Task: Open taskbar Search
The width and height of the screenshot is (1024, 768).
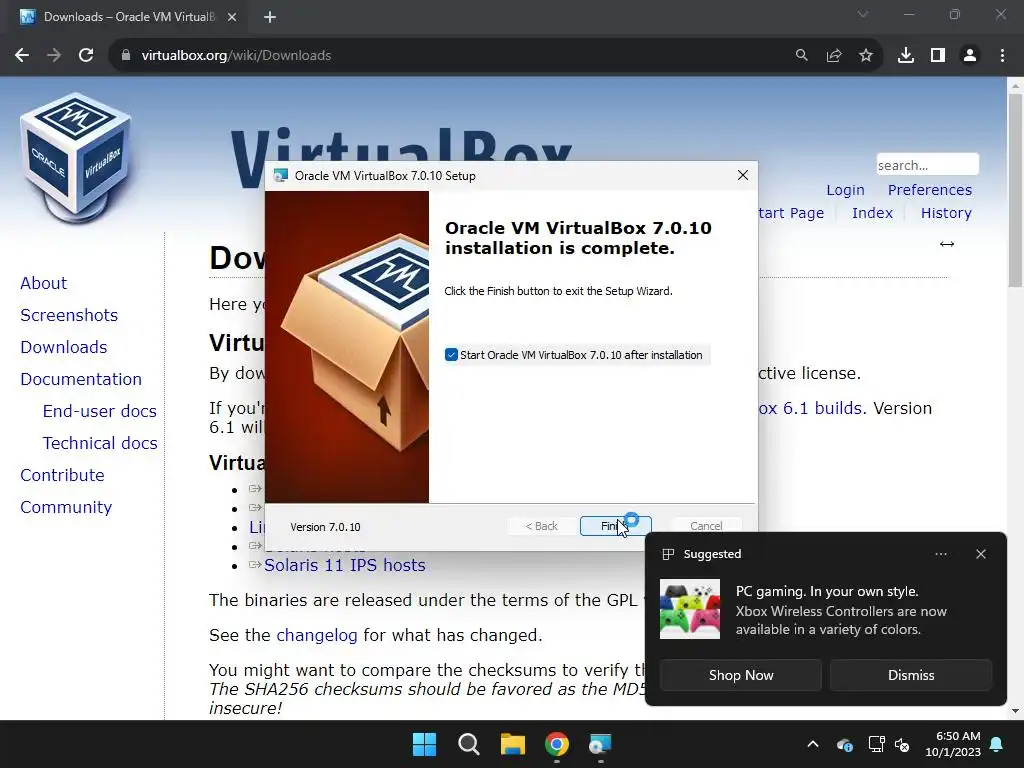Action: coord(468,744)
